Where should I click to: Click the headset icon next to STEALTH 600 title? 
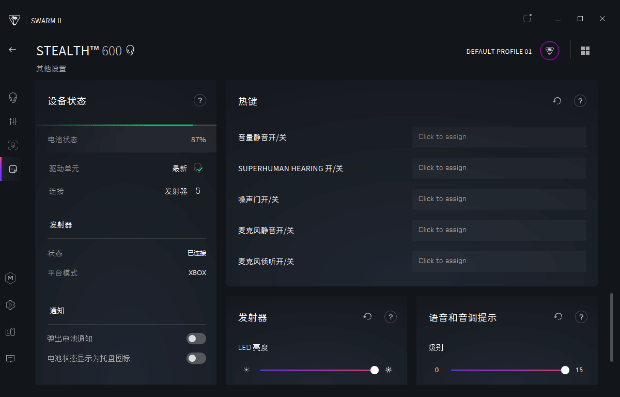pos(130,50)
